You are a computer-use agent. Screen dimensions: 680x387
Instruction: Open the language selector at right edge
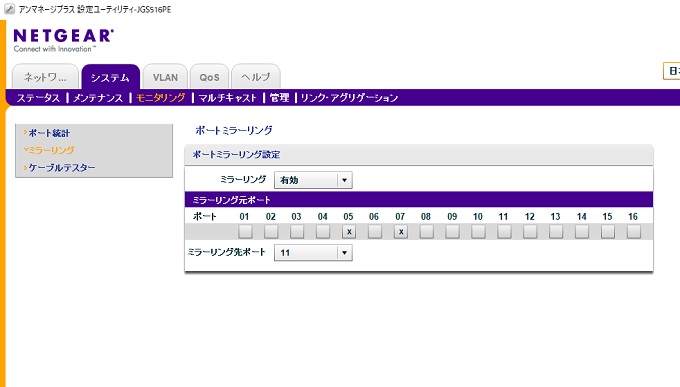pos(672,71)
